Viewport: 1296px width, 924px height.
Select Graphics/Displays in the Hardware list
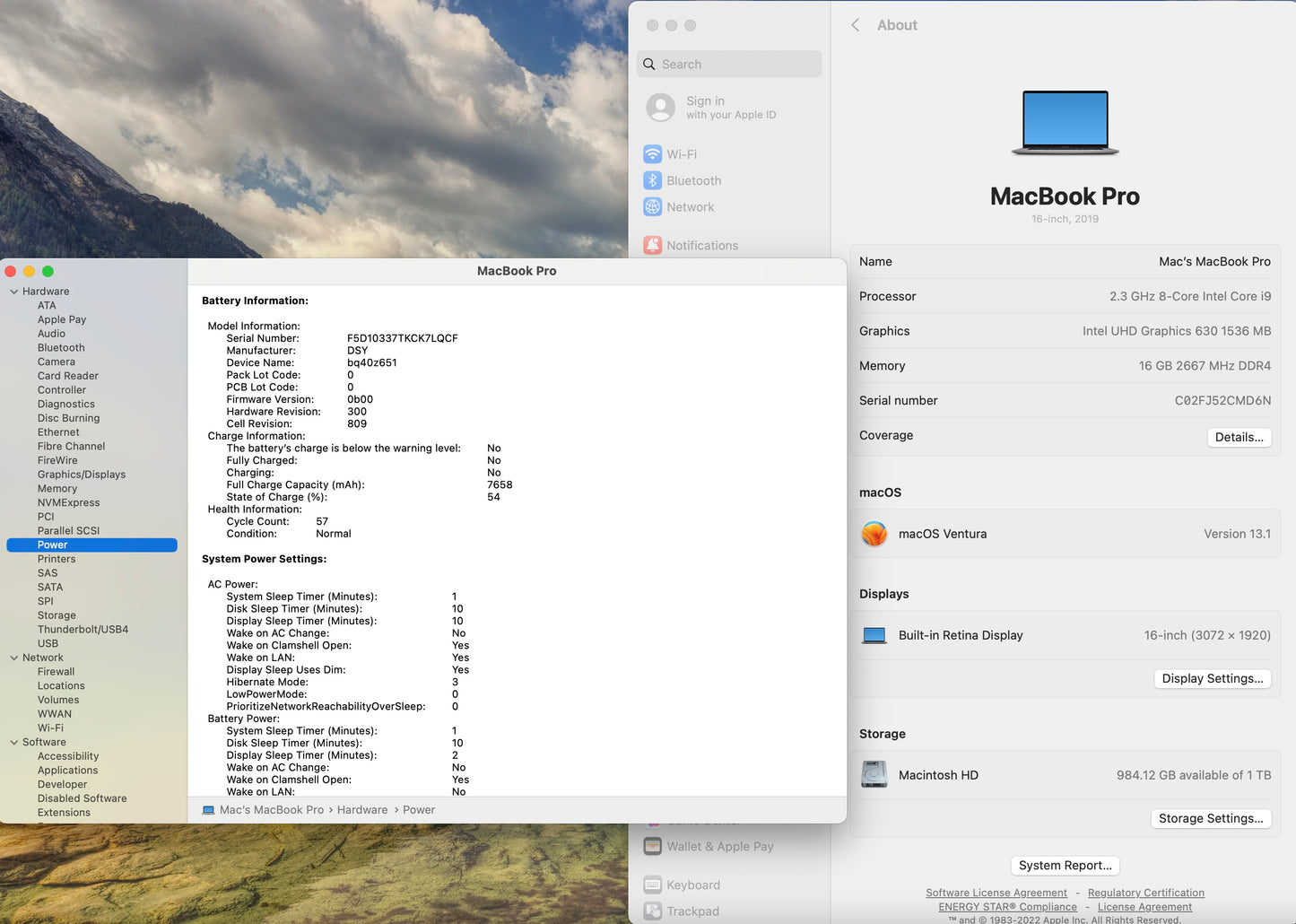point(82,474)
